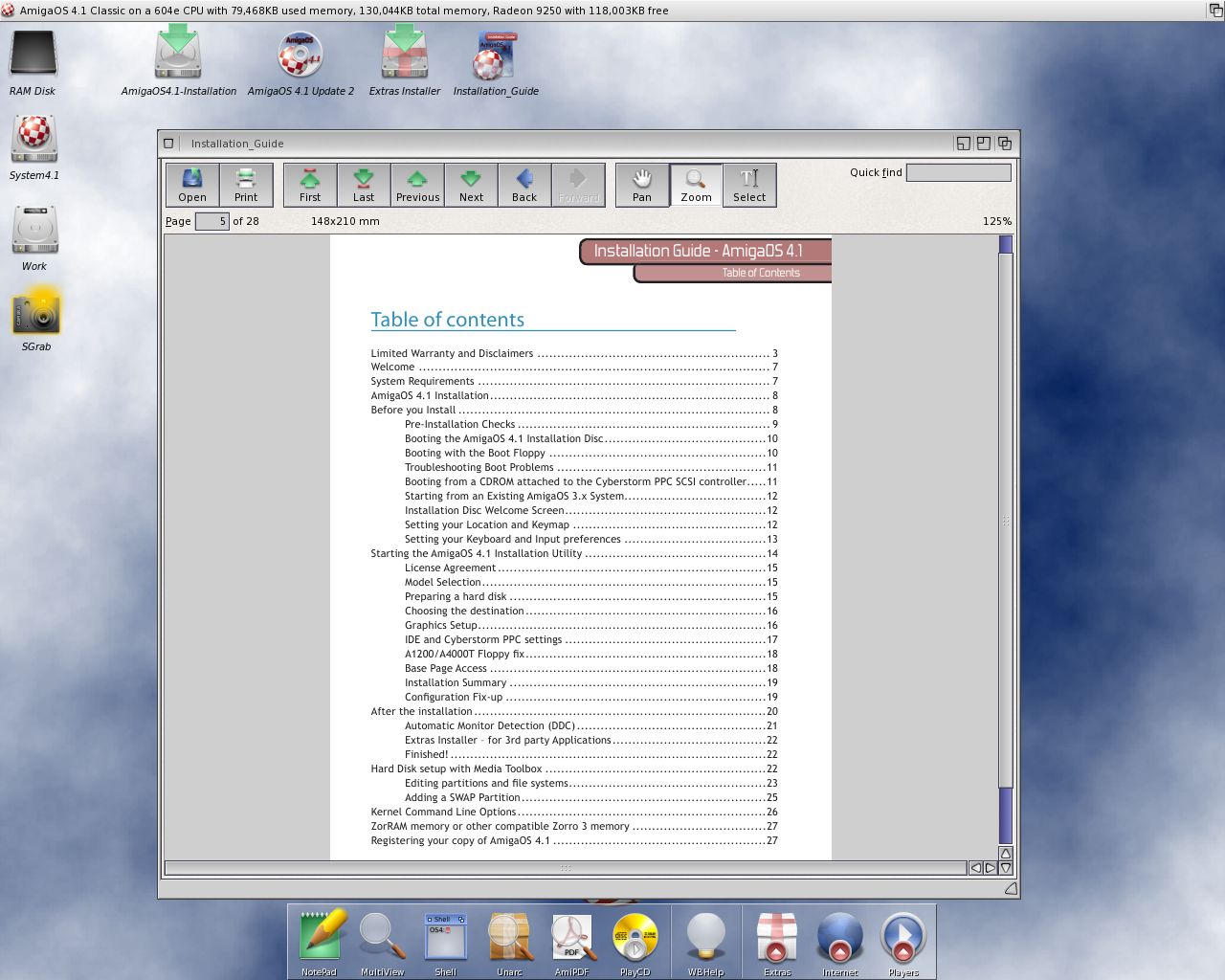Expand the Internet dock drawer
Viewport: 1225px width, 980px height.
839,943
